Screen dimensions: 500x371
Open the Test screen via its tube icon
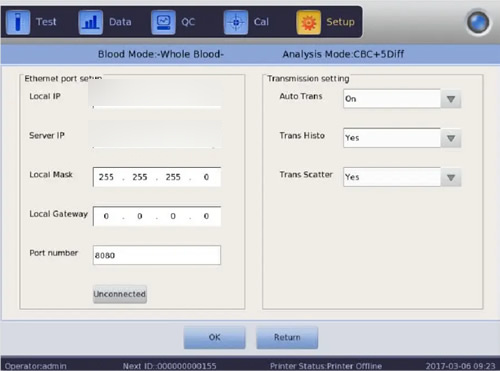coord(18,22)
